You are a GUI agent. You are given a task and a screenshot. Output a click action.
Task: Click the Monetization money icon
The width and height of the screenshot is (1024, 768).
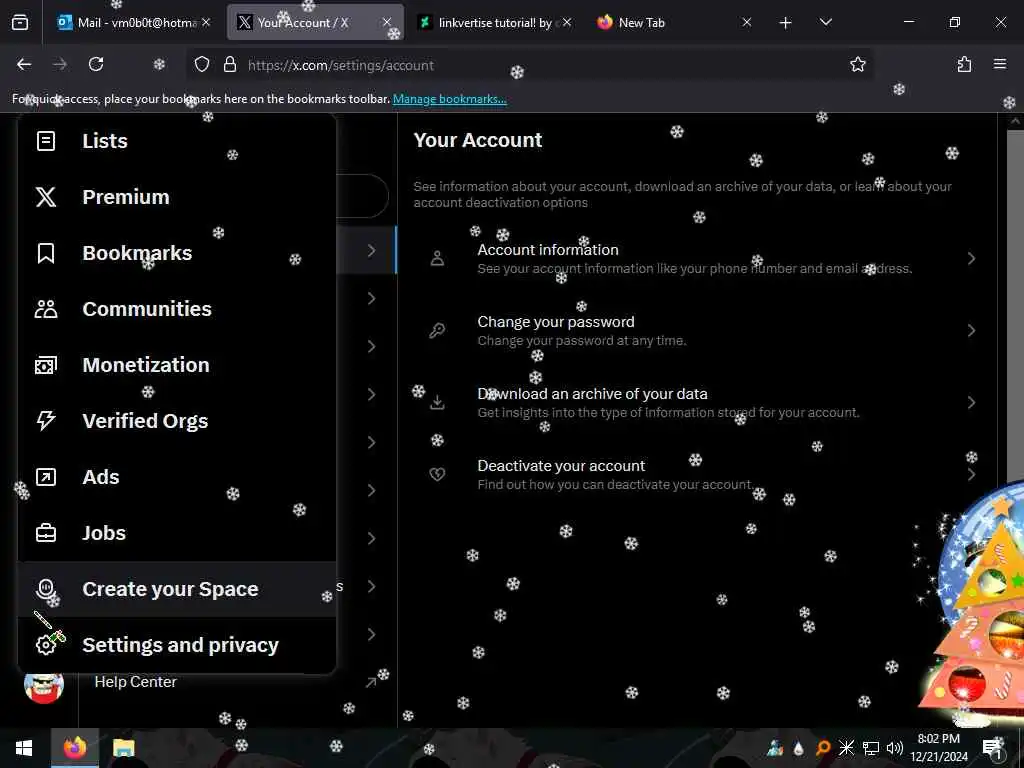(46, 365)
